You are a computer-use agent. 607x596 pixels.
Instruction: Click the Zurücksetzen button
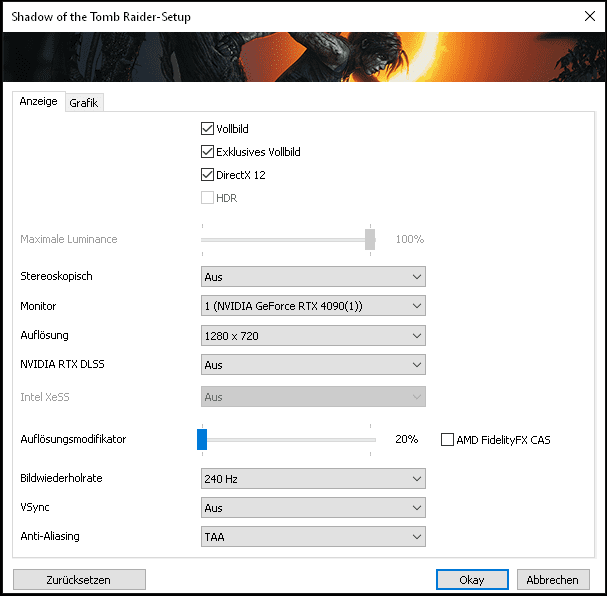pos(79,580)
